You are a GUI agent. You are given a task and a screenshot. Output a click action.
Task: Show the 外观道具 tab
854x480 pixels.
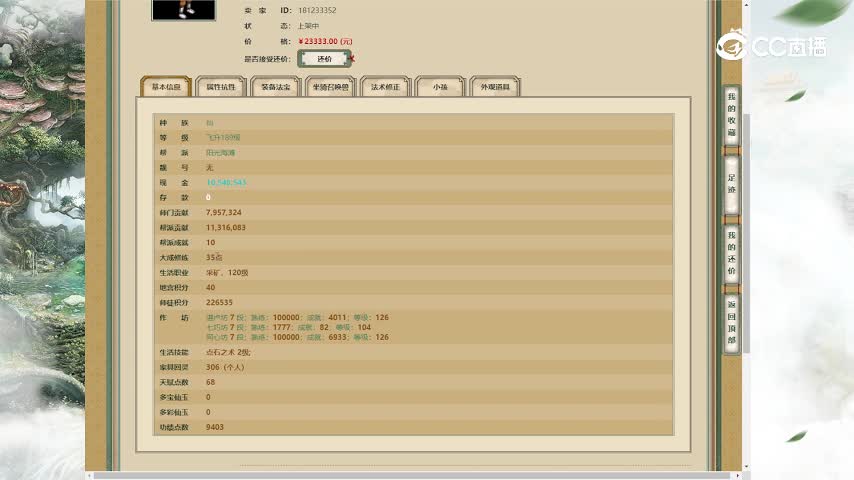pos(495,87)
